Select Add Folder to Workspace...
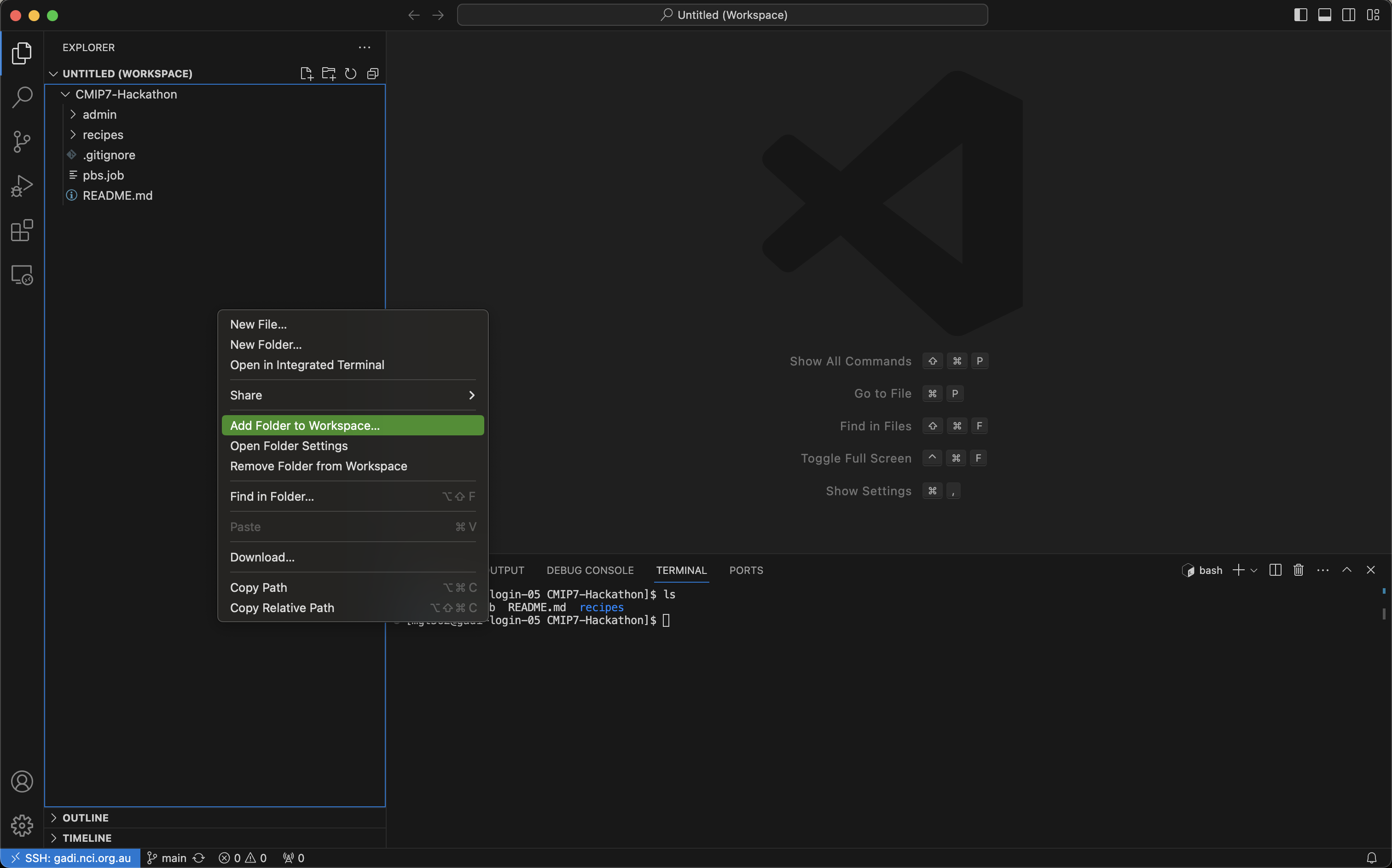1392x868 pixels. (x=353, y=425)
